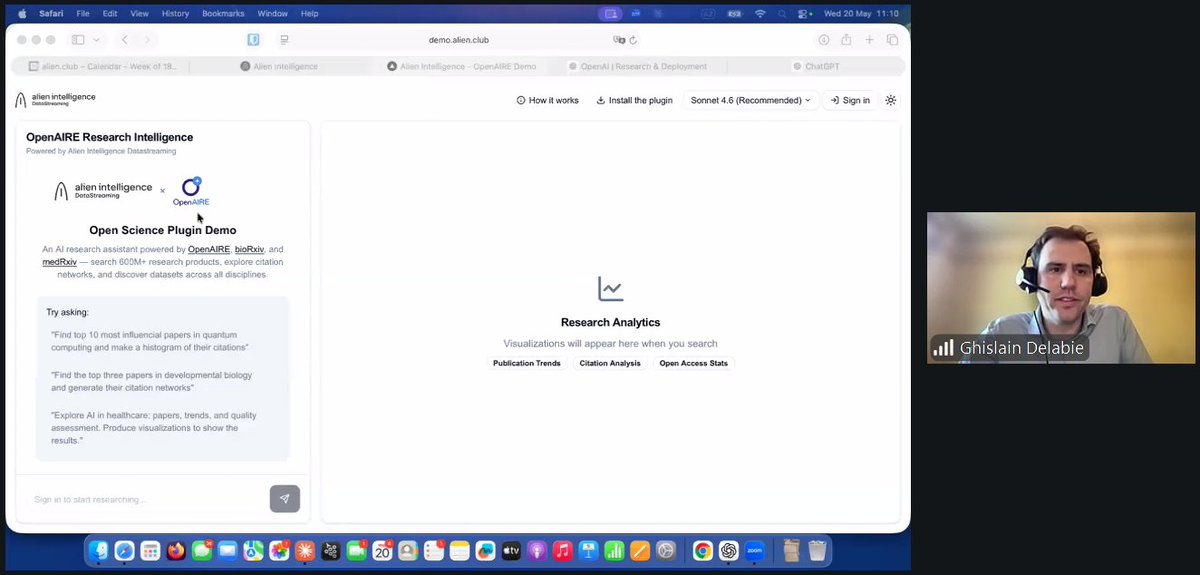Open a new tab with the plus icon
This screenshot has height=575, width=1200.
869,40
